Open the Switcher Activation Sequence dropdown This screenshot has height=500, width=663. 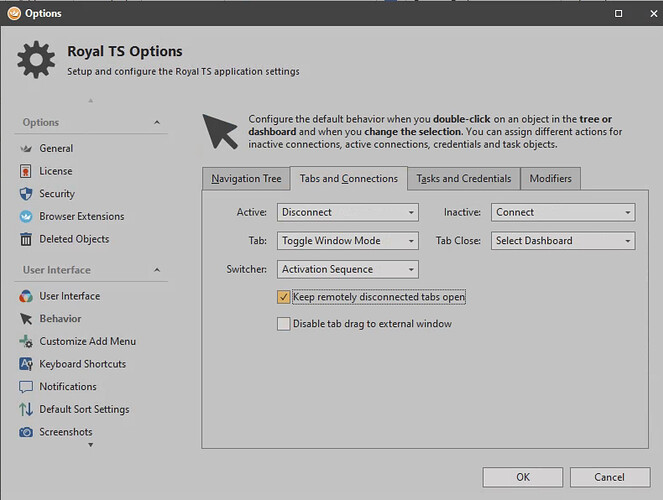pos(347,269)
